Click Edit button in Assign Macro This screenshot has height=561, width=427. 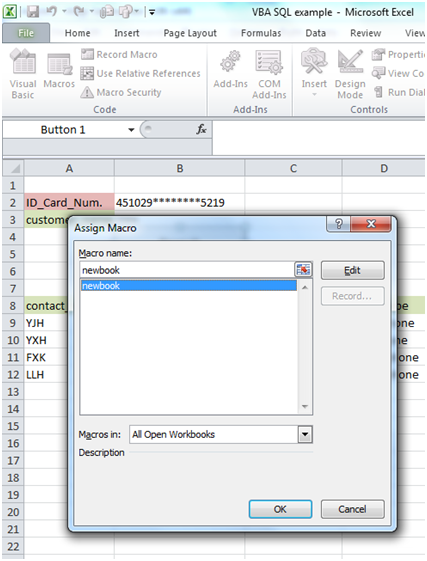pyautogui.click(x=353, y=270)
